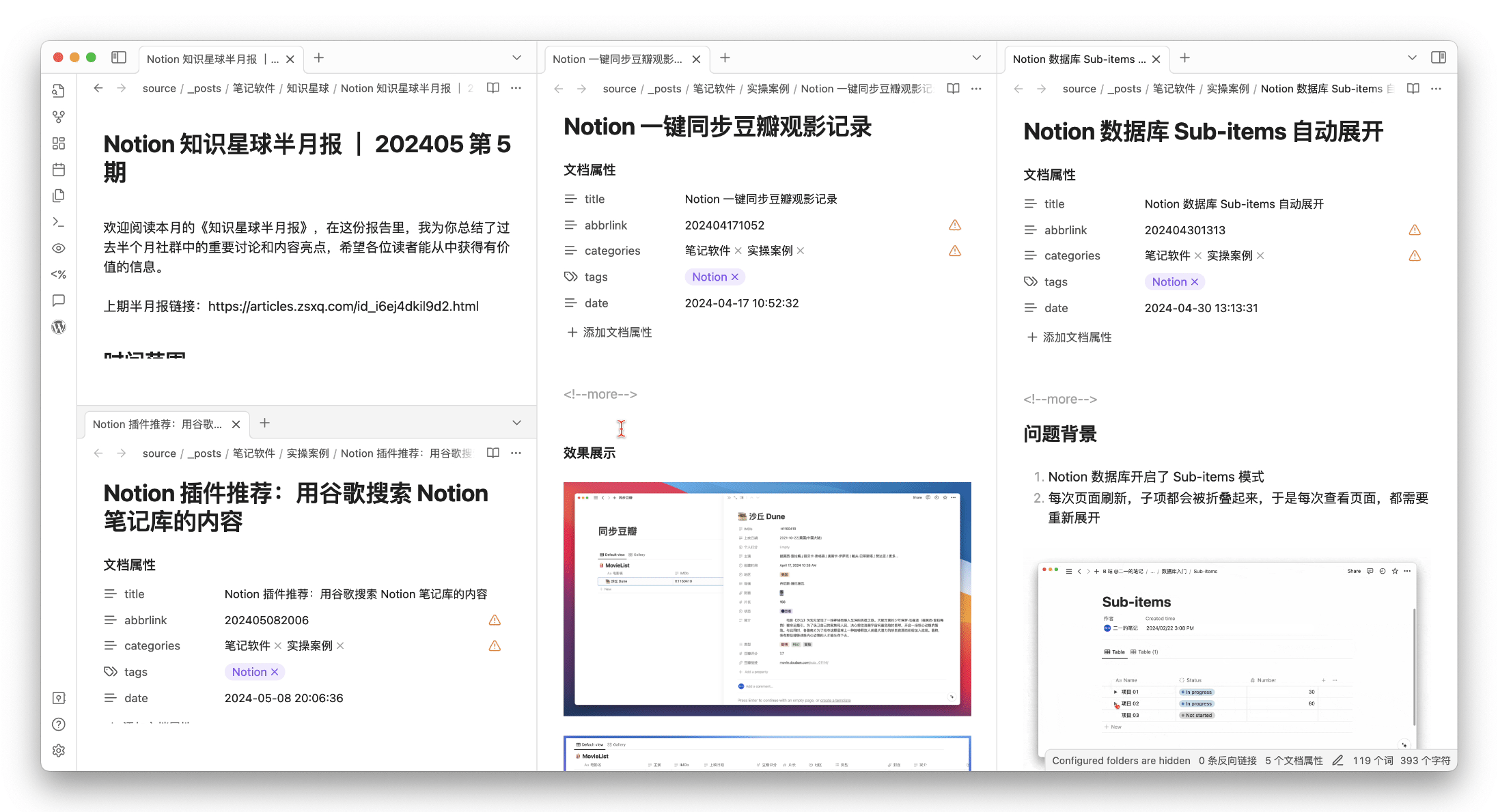The height and width of the screenshot is (812, 1498).
Task: Expand tab list dropdown of 知识星球半月报 group
Action: pos(517,58)
